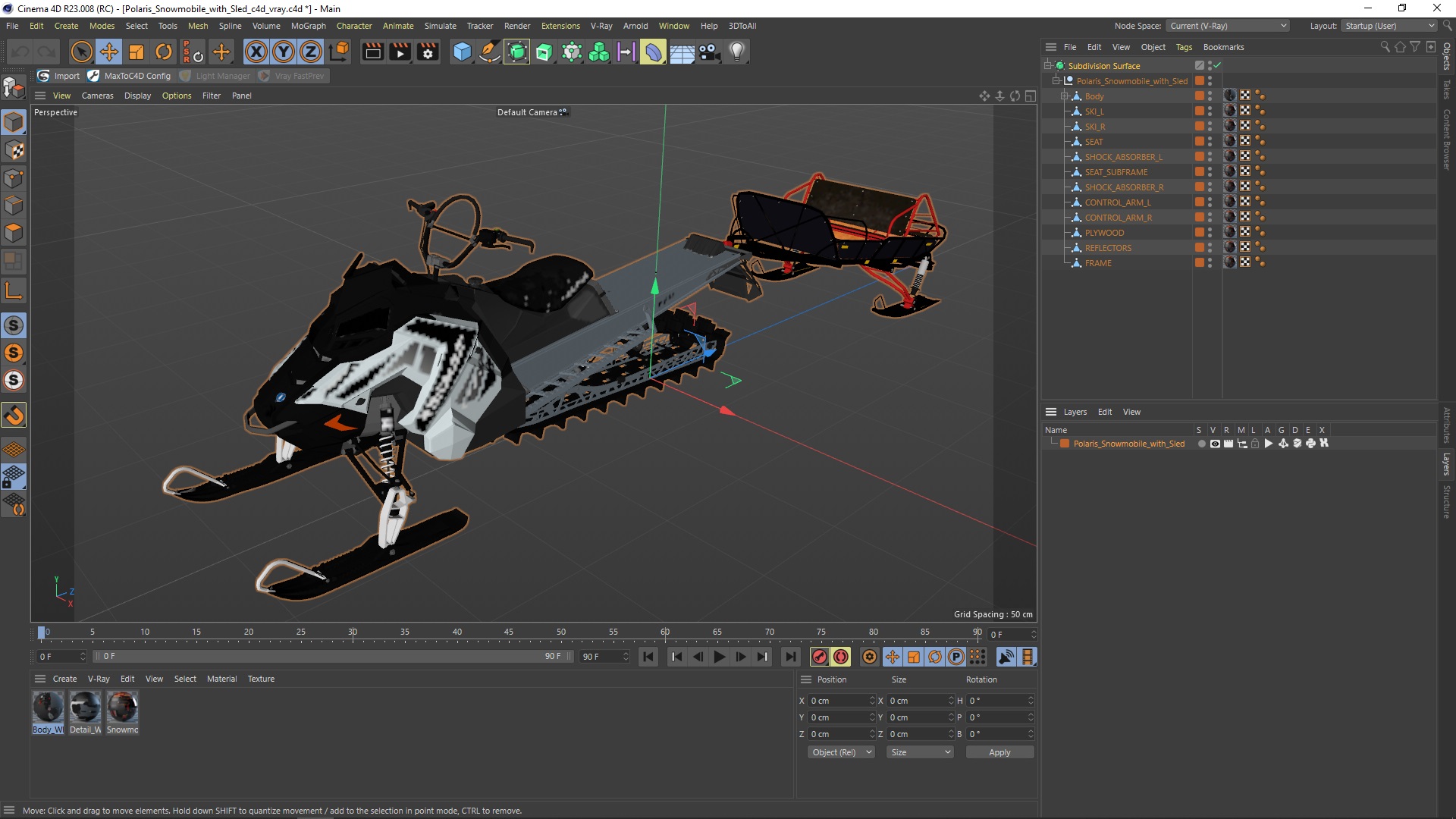This screenshot has height=819, width=1456.
Task: Switch to Polygons mode in left sidebar
Action: [x=14, y=233]
